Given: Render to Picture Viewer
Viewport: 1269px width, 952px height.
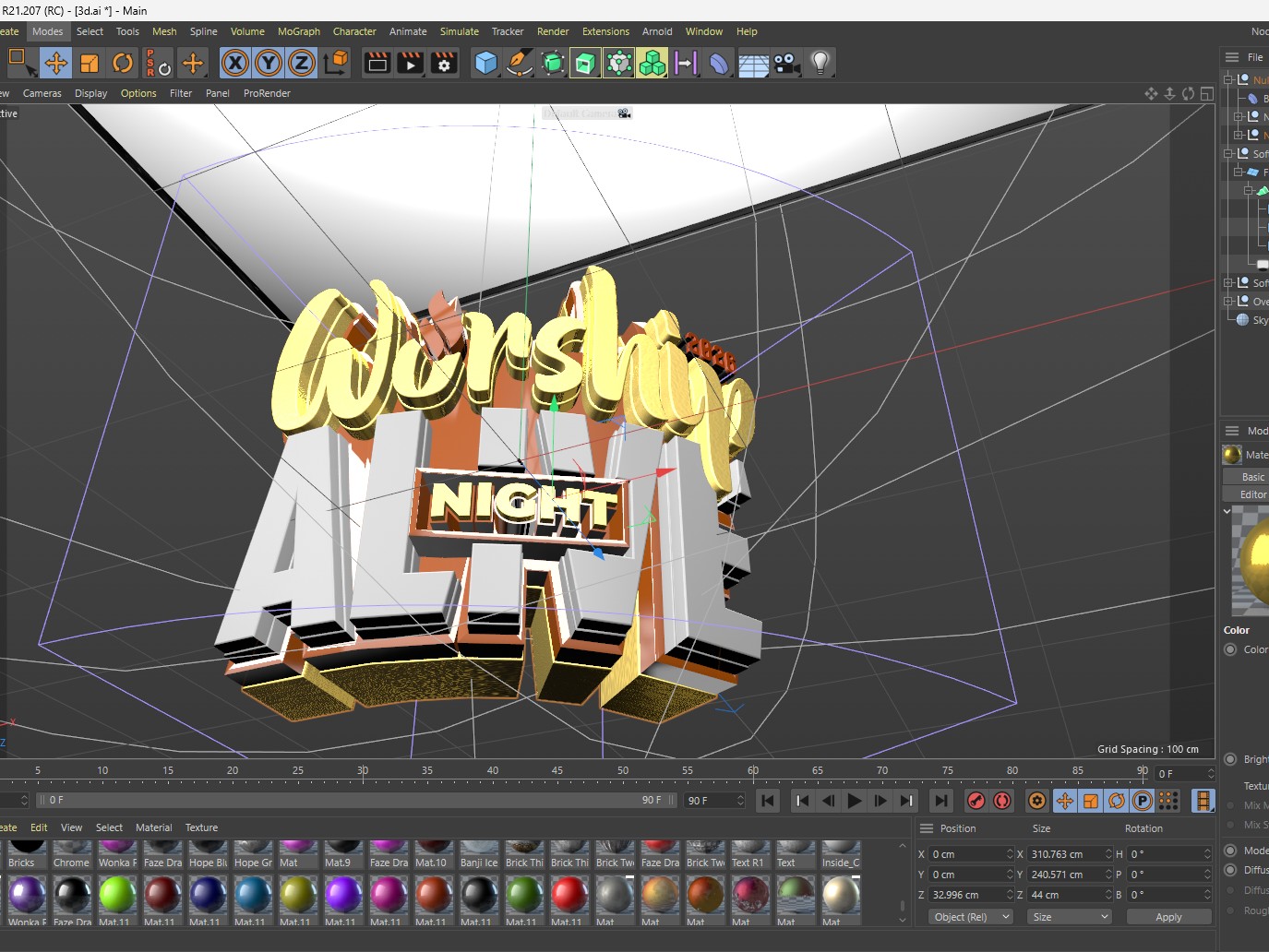Looking at the screenshot, I should click(411, 63).
